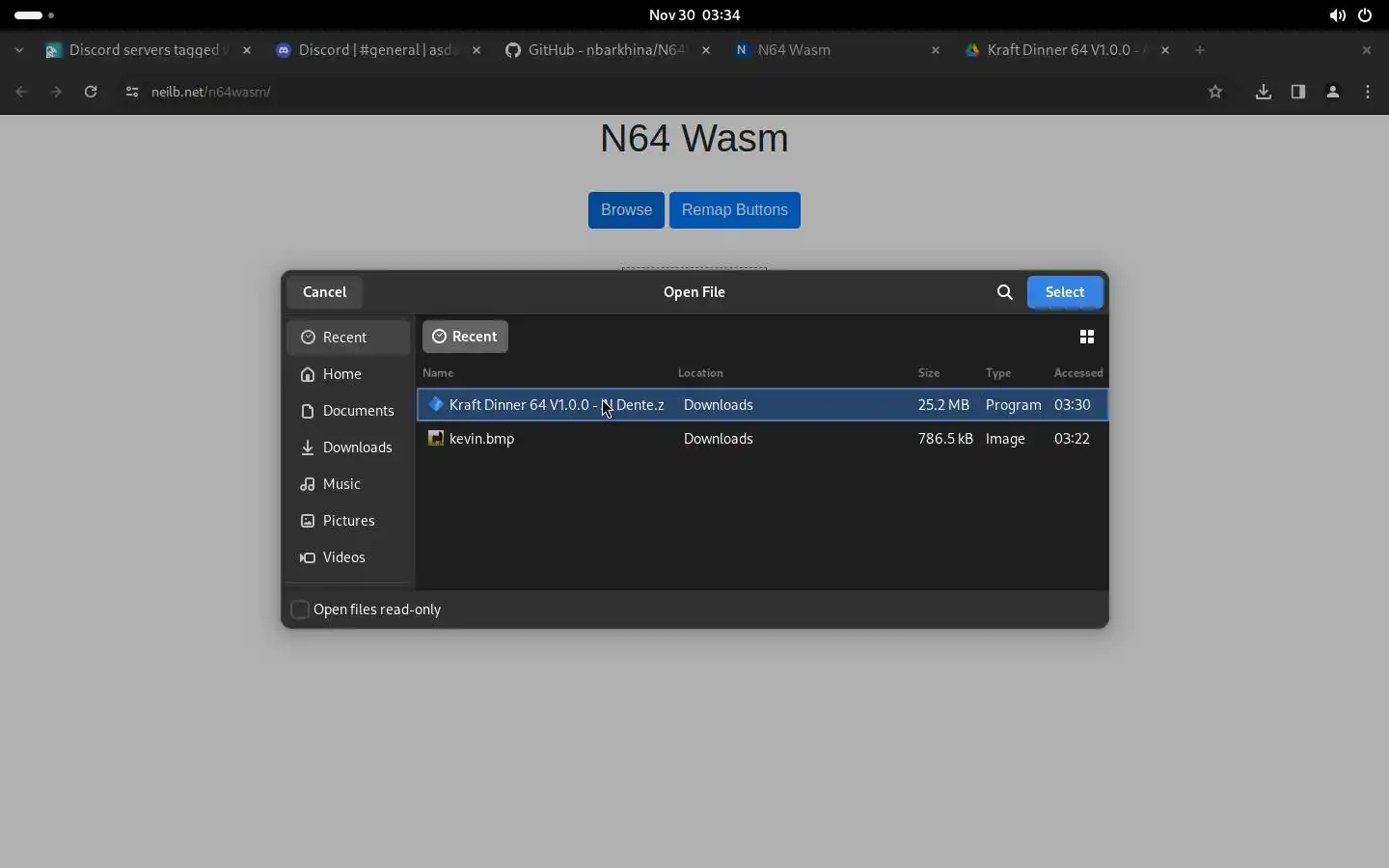Open a new browser tab
The height and width of the screenshot is (868, 1389).
1201,50
